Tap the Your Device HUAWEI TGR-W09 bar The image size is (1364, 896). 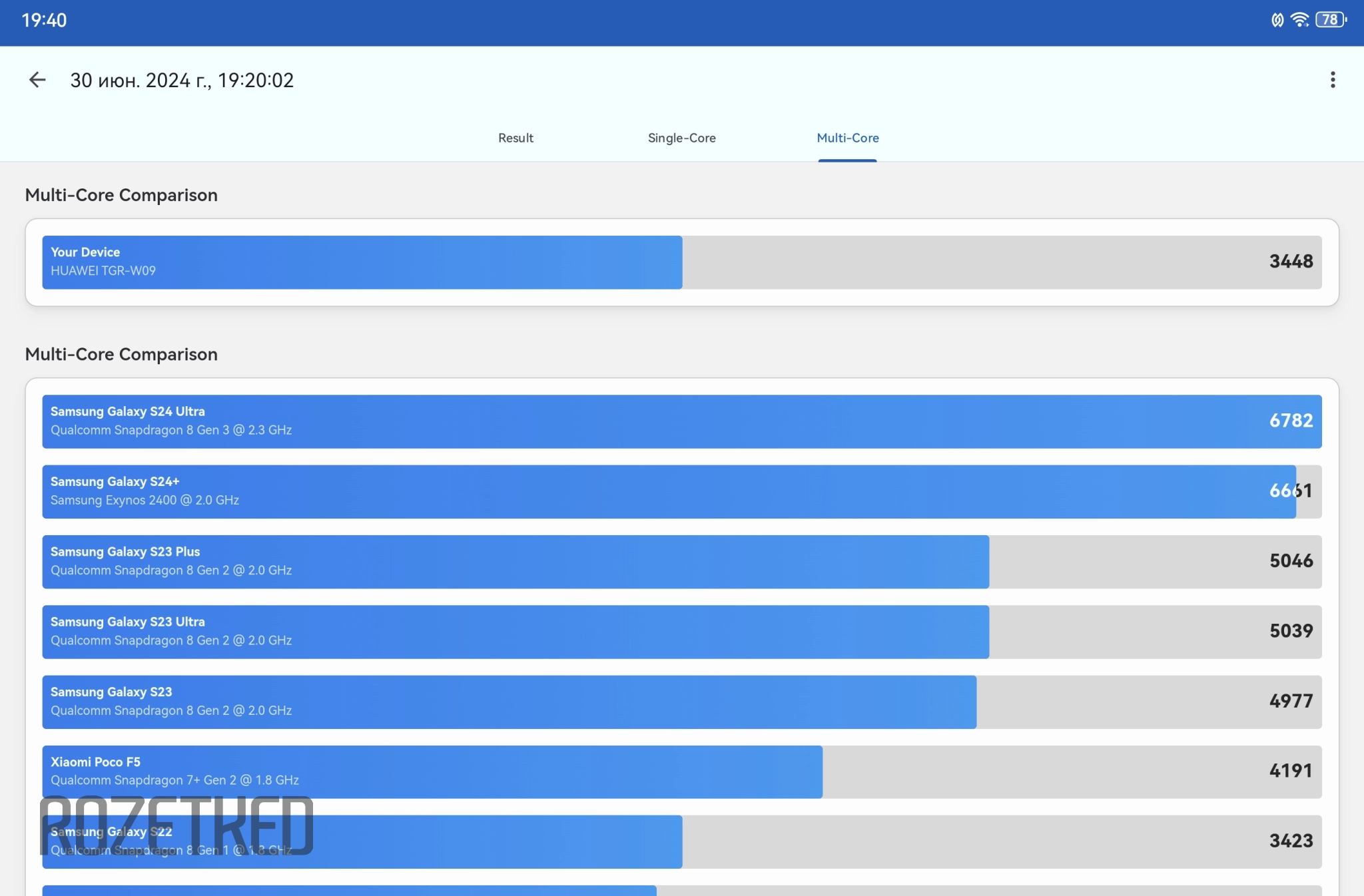click(x=362, y=262)
